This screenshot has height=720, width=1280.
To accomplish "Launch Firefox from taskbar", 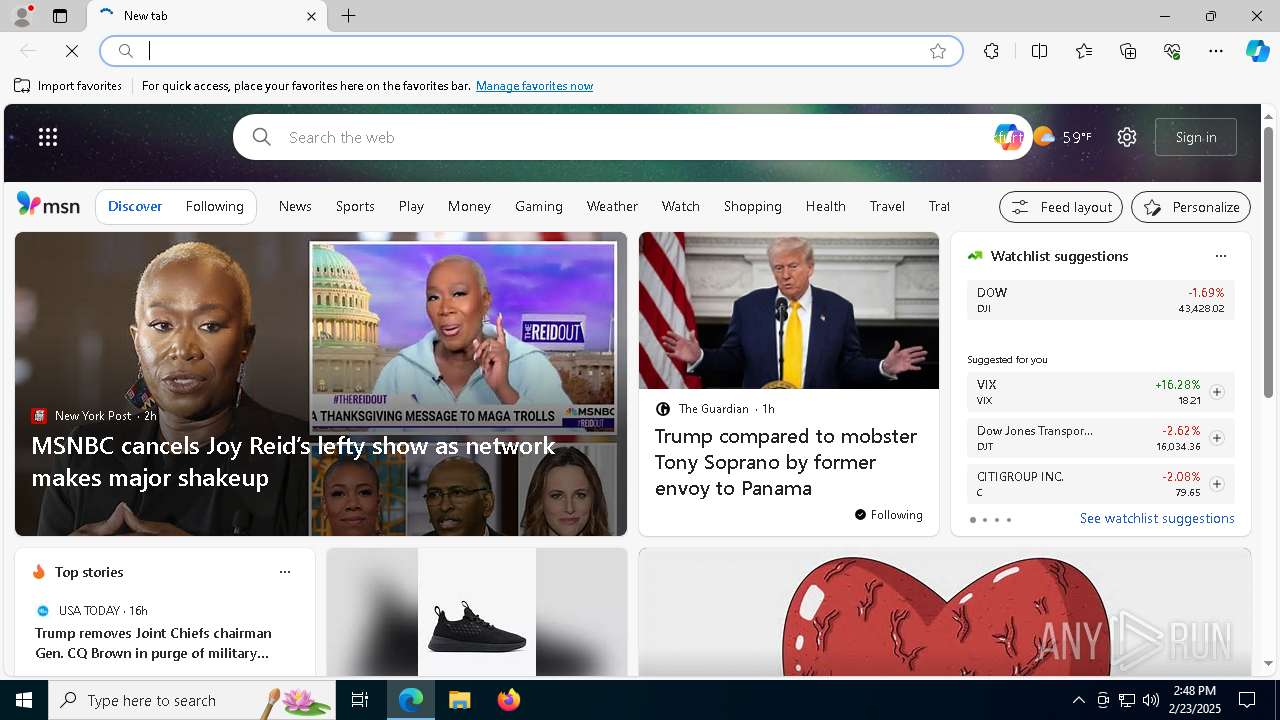I will [509, 700].
